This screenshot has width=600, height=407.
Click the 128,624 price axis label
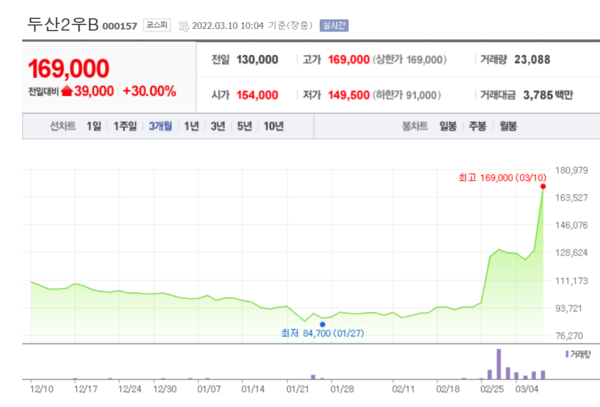tap(571, 252)
